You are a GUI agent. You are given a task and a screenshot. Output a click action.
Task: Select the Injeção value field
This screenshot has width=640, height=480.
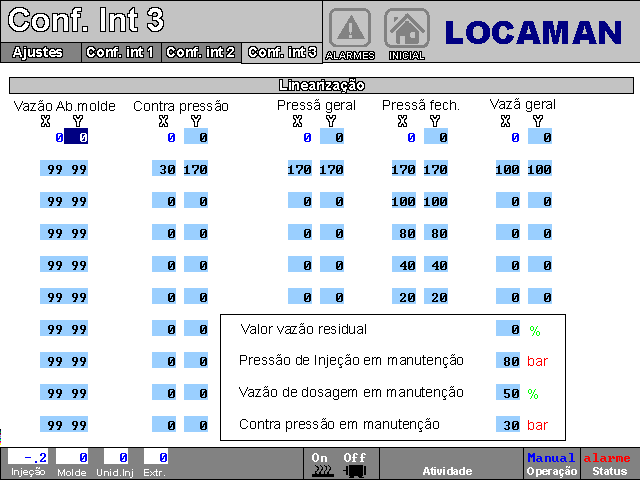click(27, 457)
